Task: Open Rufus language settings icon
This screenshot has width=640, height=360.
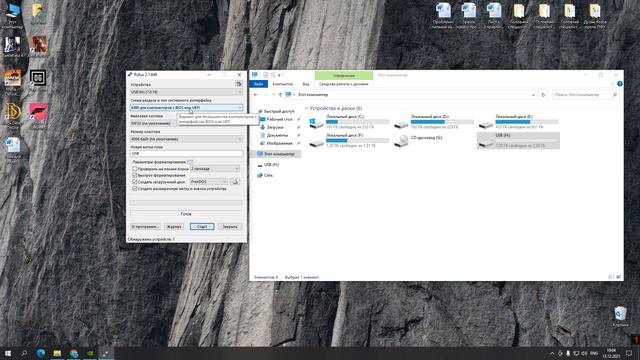Action: pos(238,84)
